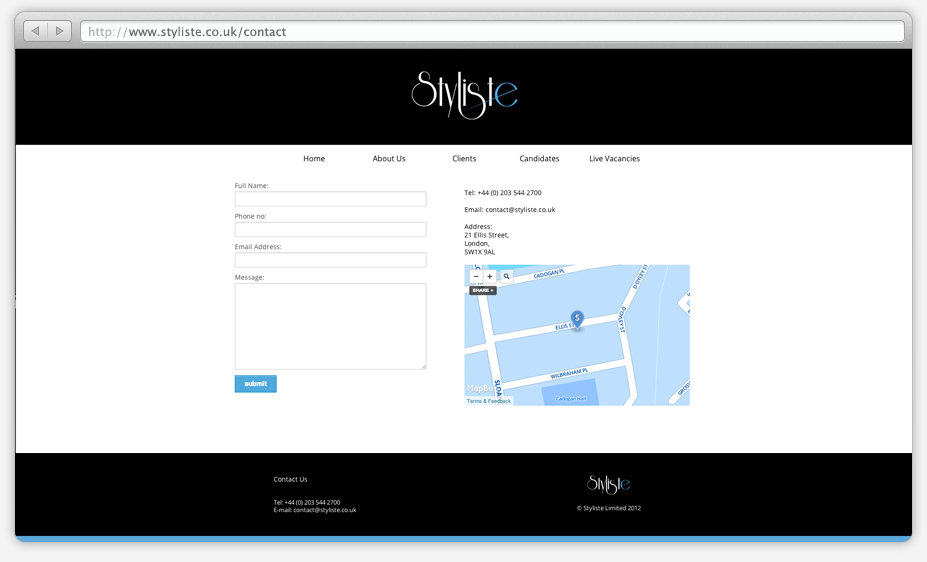Open Live Vacancies from the navigation
Viewport: 927px width, 562px height.
pos(614,158)
